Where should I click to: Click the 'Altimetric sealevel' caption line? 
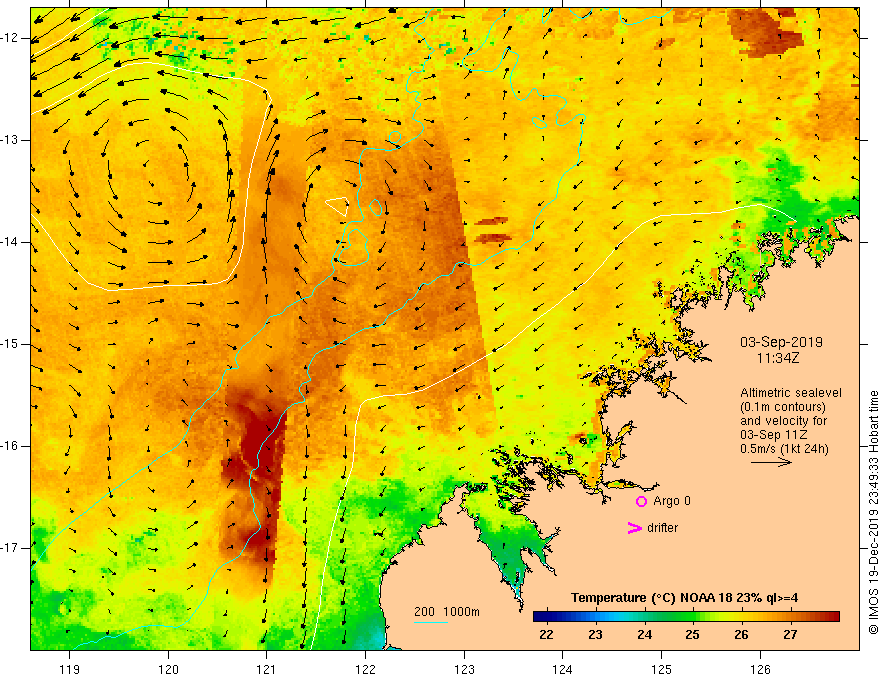coord(791,393)
